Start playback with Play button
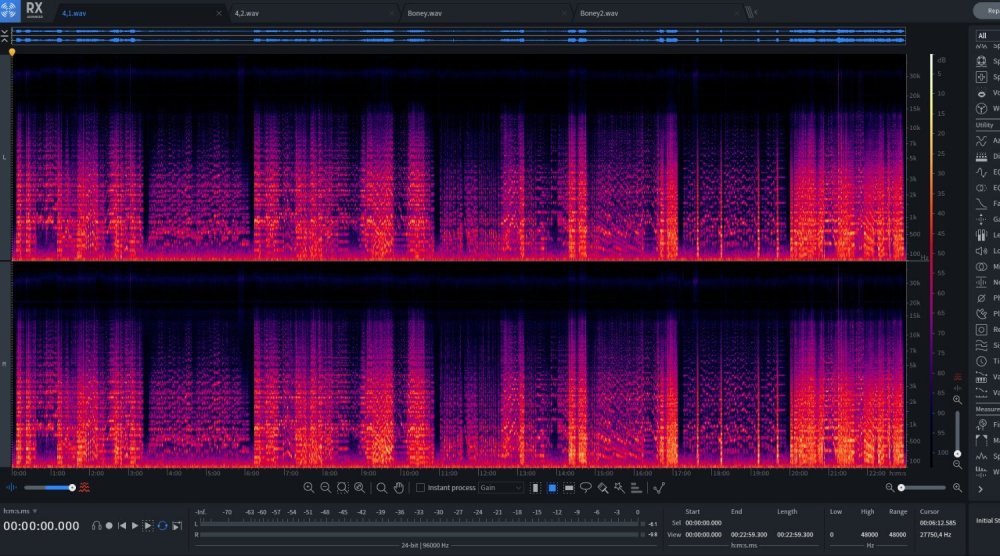The height and width of the screenshot is (556, 1000). click(x=135, y=526)
